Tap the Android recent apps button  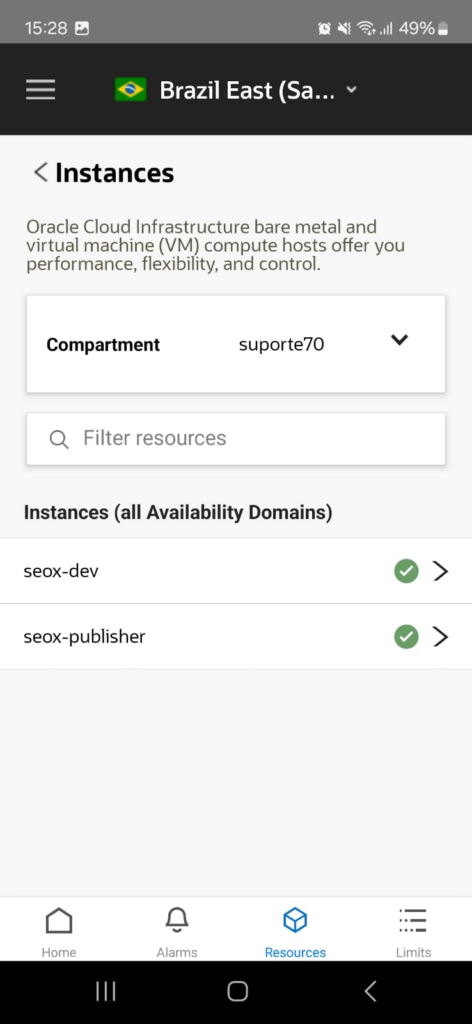(106, 991)
